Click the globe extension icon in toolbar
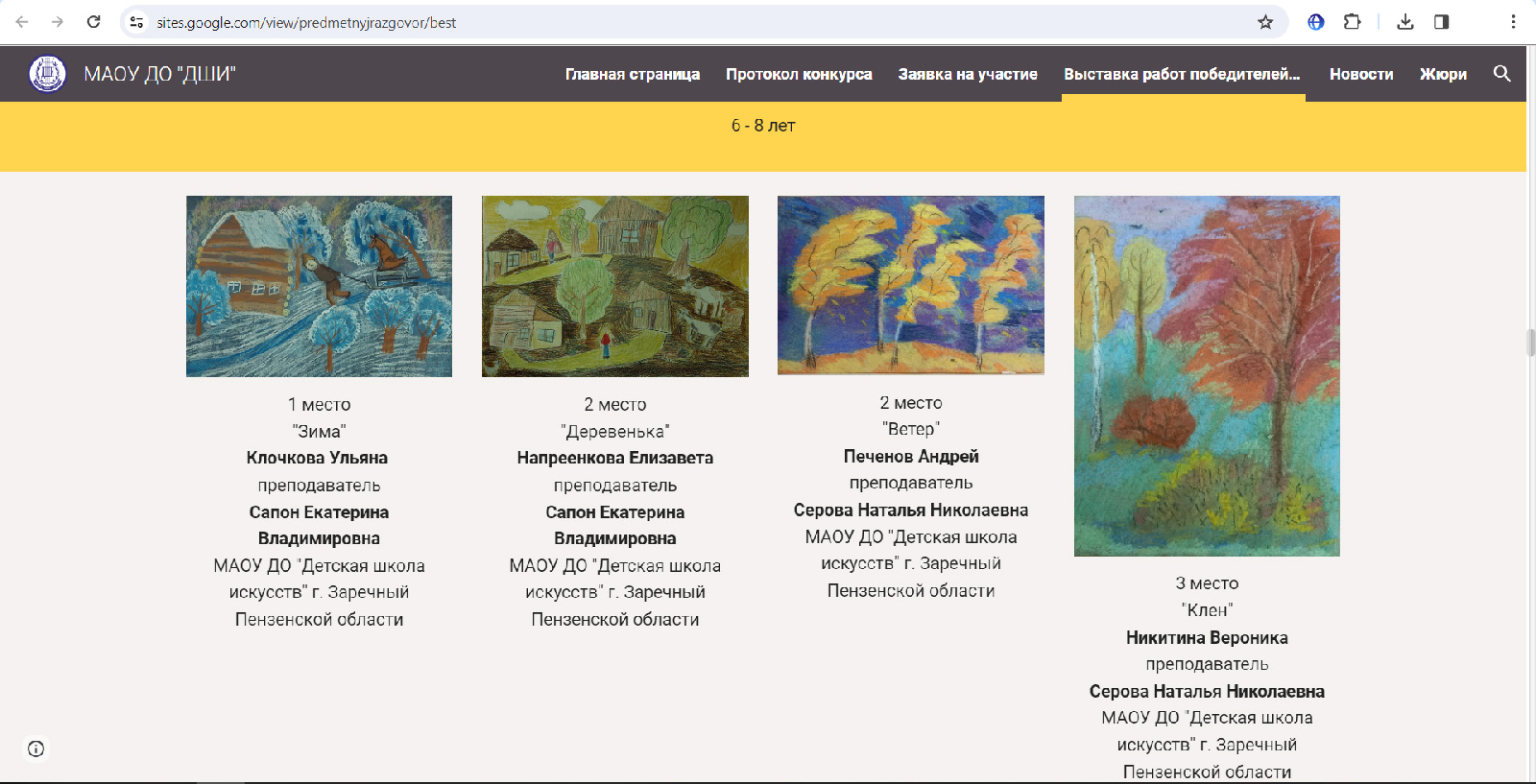The height and width of the screenshot is (784, 1536). [x=1316, y=22]
